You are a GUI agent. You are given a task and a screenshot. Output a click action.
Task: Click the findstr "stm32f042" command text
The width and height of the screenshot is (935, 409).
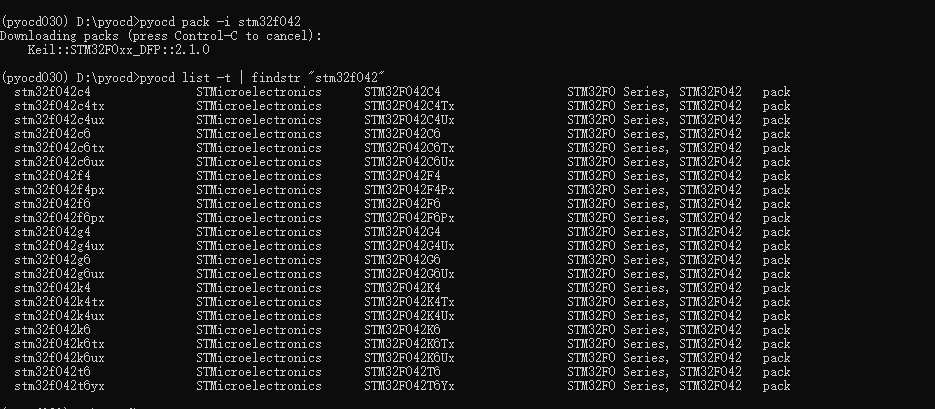coord(318,78)
